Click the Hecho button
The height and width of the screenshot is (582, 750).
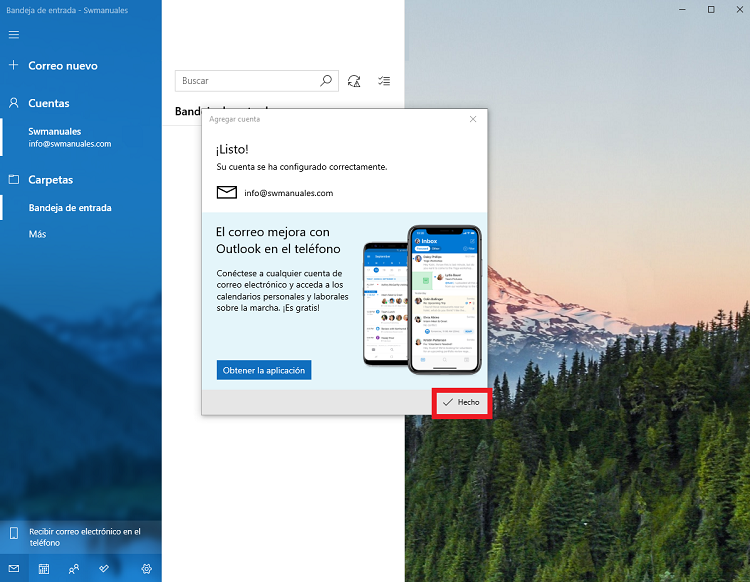click(462, 403)
